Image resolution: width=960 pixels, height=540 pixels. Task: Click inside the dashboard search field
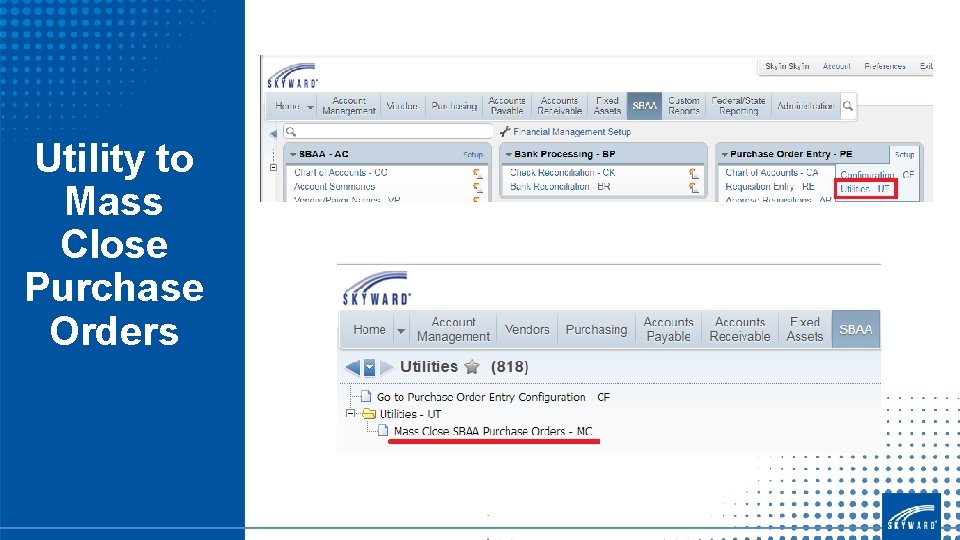pos(389,131)
